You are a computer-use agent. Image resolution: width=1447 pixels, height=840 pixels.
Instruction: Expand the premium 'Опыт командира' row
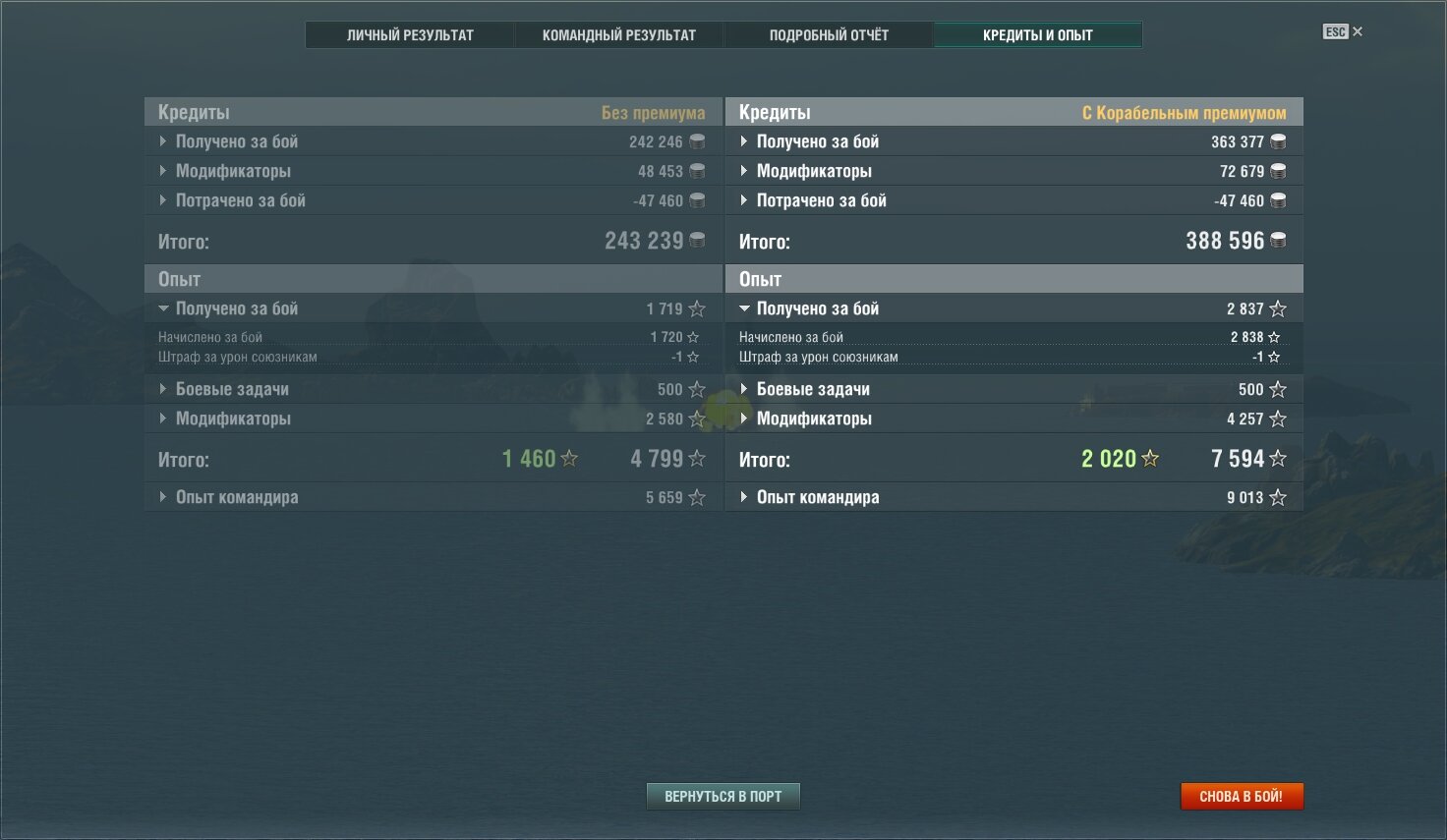point(1013,497)
